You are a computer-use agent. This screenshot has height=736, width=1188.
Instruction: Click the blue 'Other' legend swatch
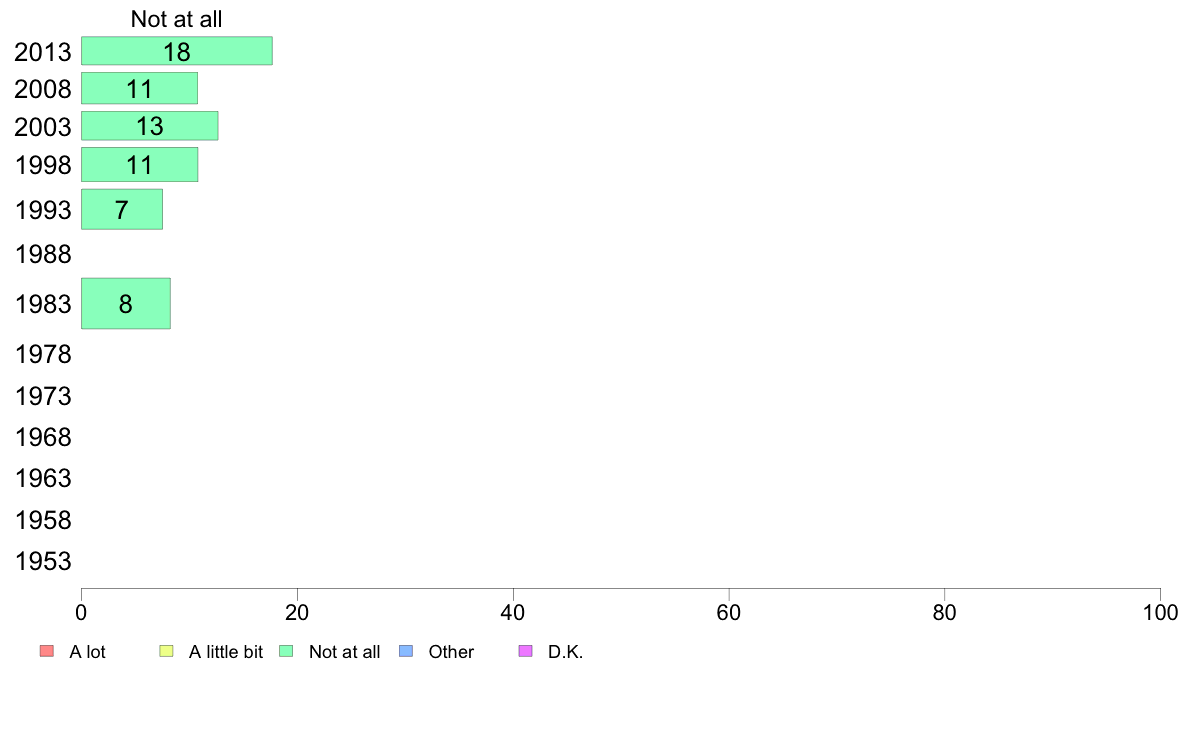(406, 651)
